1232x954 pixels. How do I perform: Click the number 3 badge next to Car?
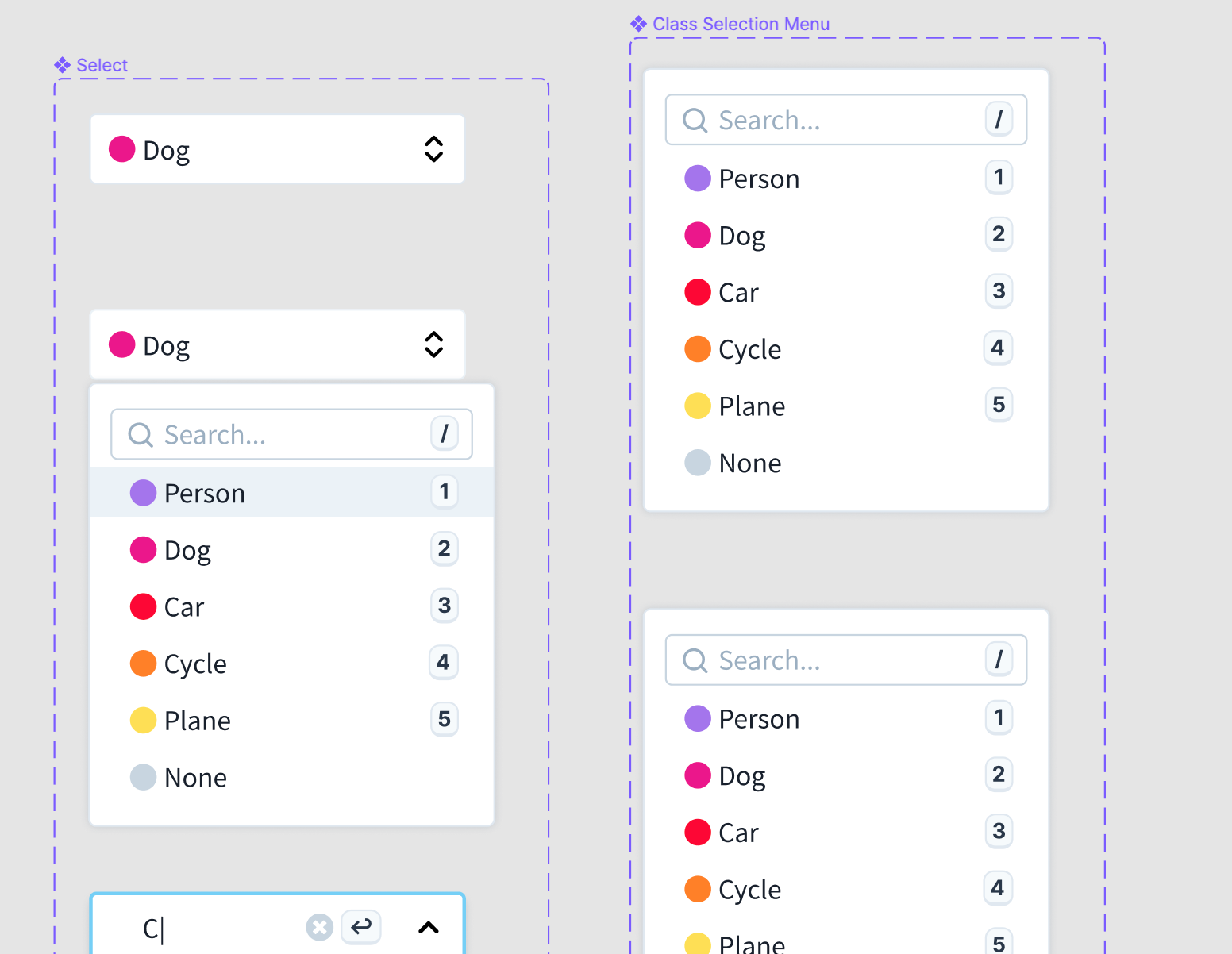tap(445, 606)
